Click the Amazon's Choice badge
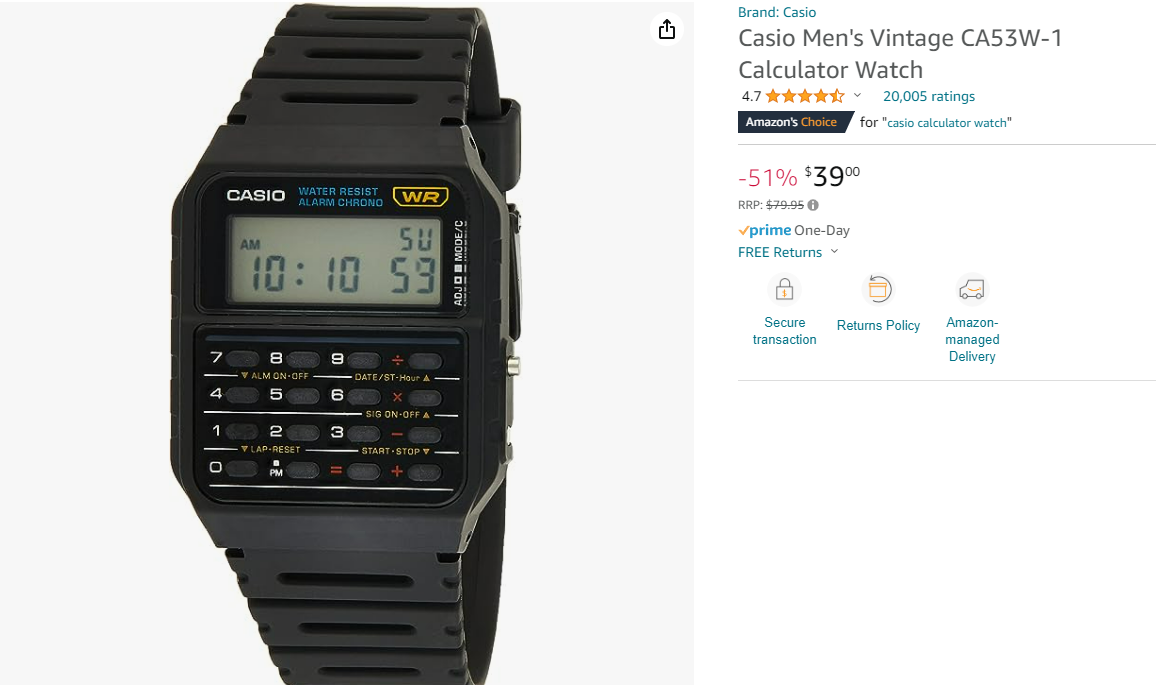The height and width of the screenshot is (685, 1156). click(795, 122)
